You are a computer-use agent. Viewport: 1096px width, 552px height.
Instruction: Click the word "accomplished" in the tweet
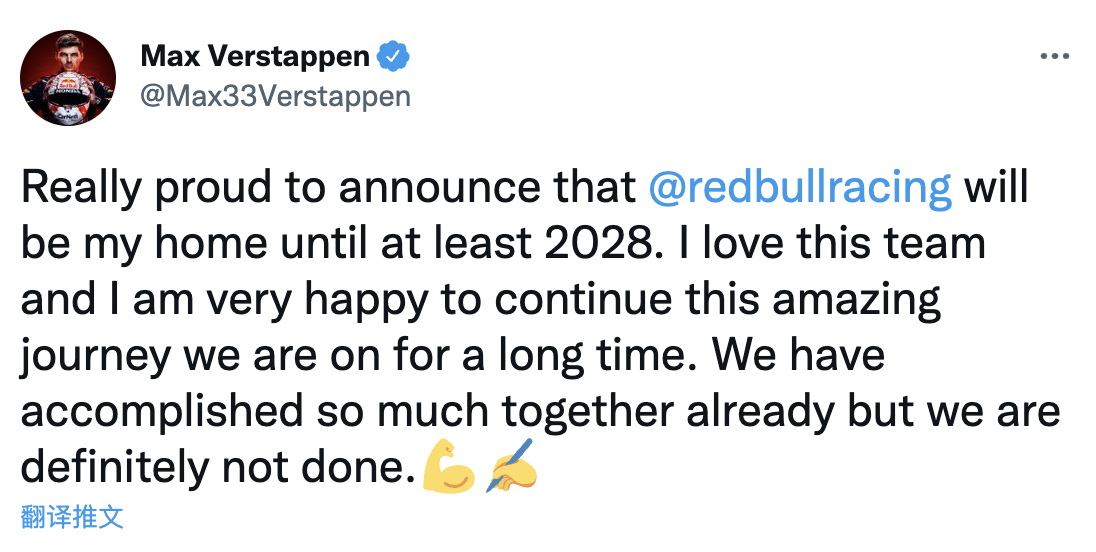(161, 411)
